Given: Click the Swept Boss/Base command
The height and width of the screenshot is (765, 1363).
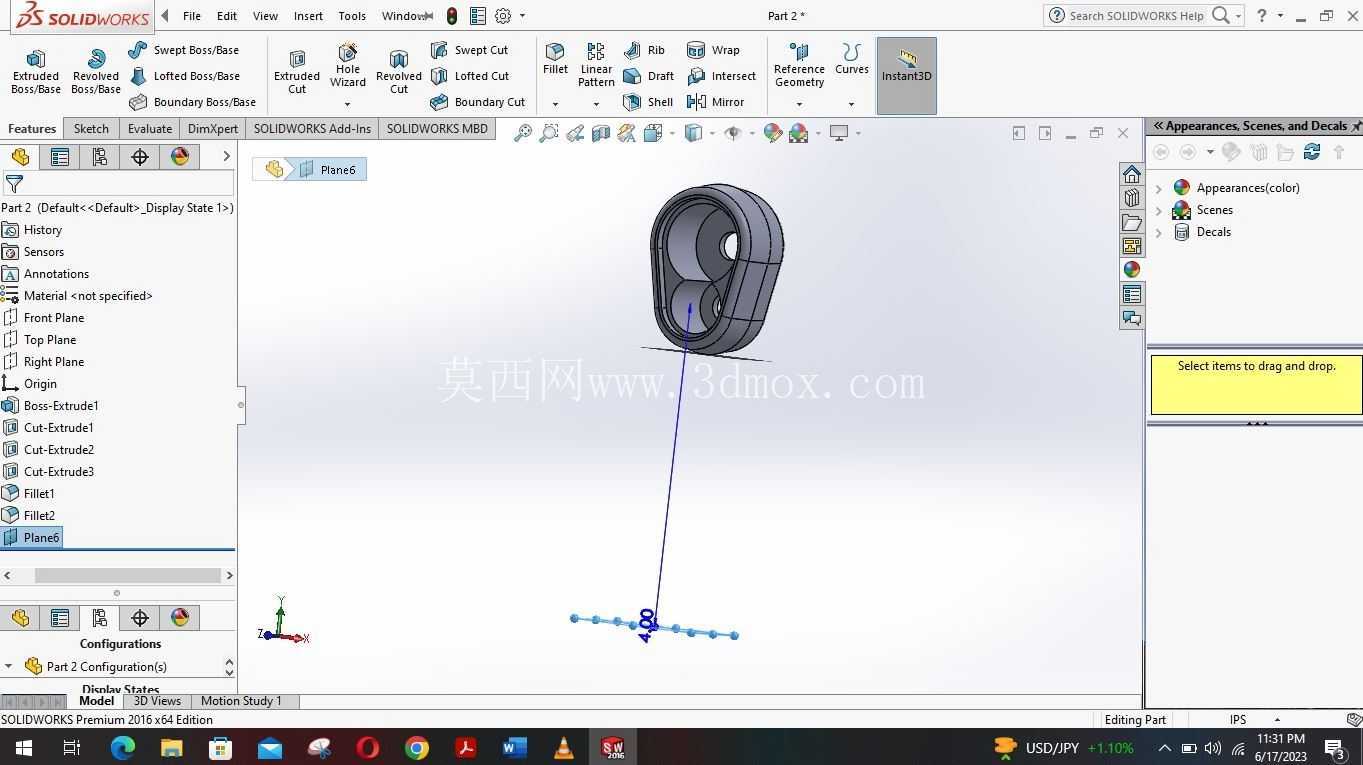Looking at the screenshot, I should click(x=184, y=50).
